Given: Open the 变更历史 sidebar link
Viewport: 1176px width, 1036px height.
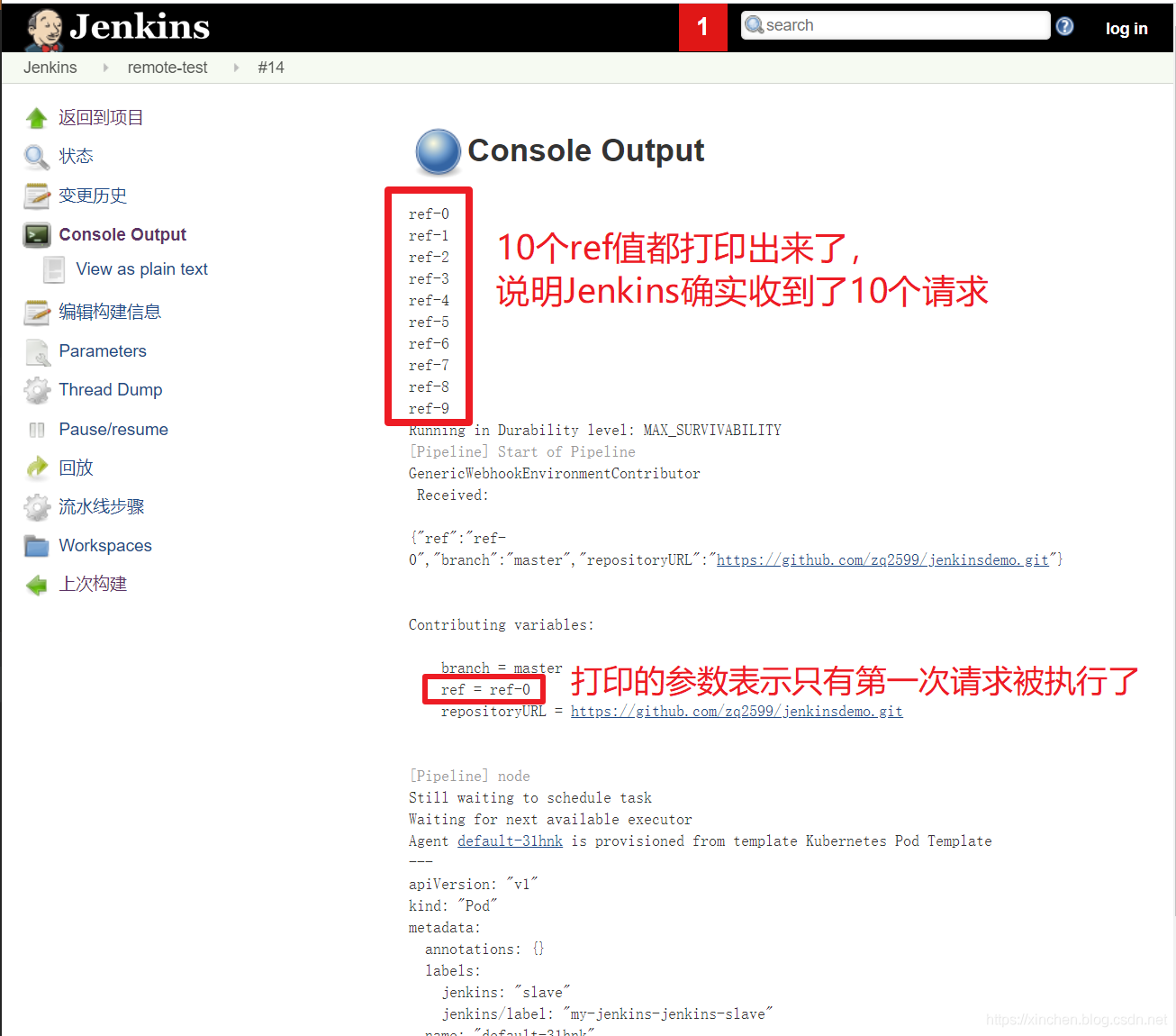Looking at the screenshot, I should [x=93, y=195].
